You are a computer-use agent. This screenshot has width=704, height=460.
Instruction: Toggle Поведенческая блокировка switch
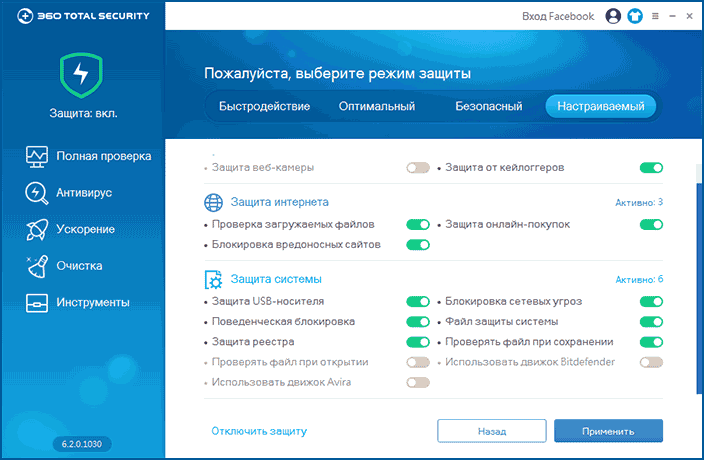(418, 322)
